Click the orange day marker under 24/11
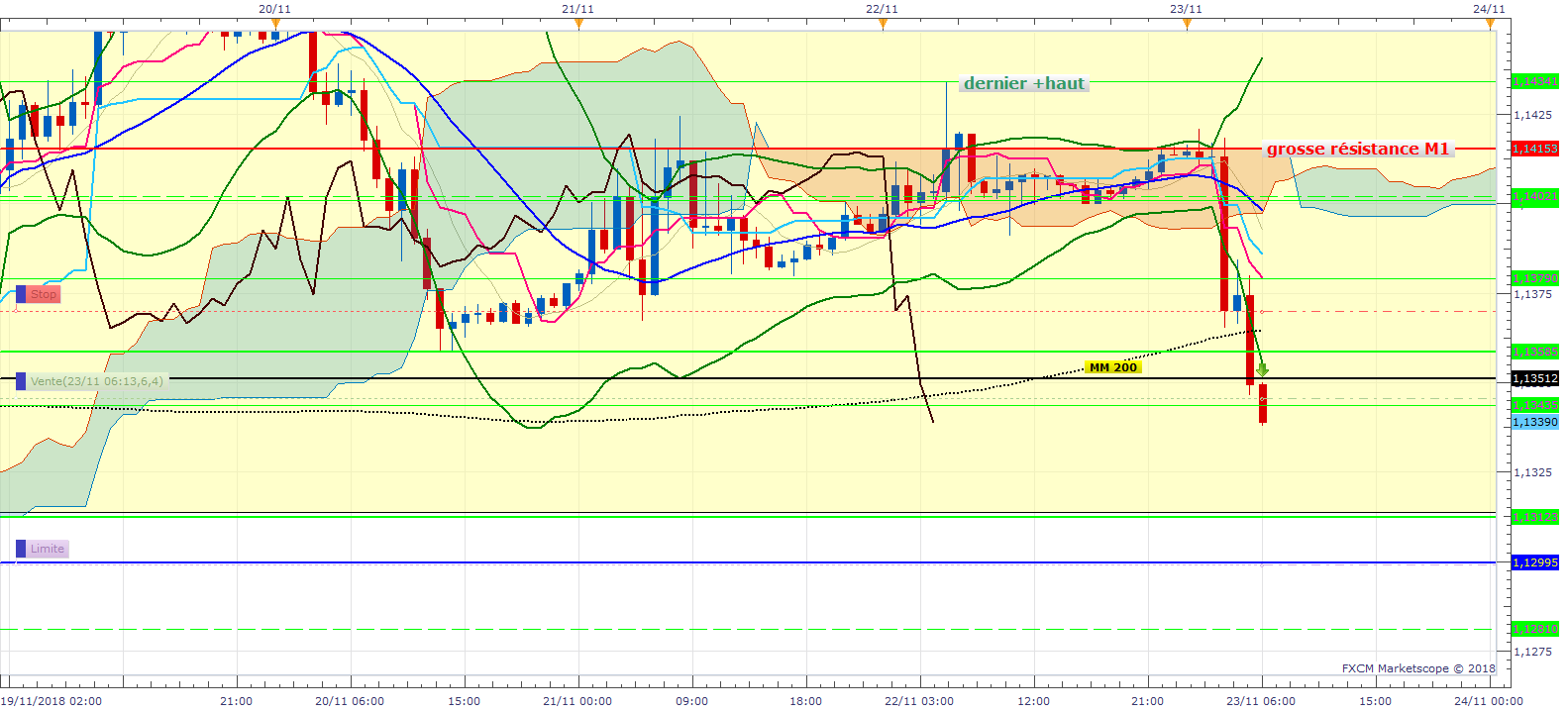The width and height of the screenshot is (1568, 713). pos(1490,25)
